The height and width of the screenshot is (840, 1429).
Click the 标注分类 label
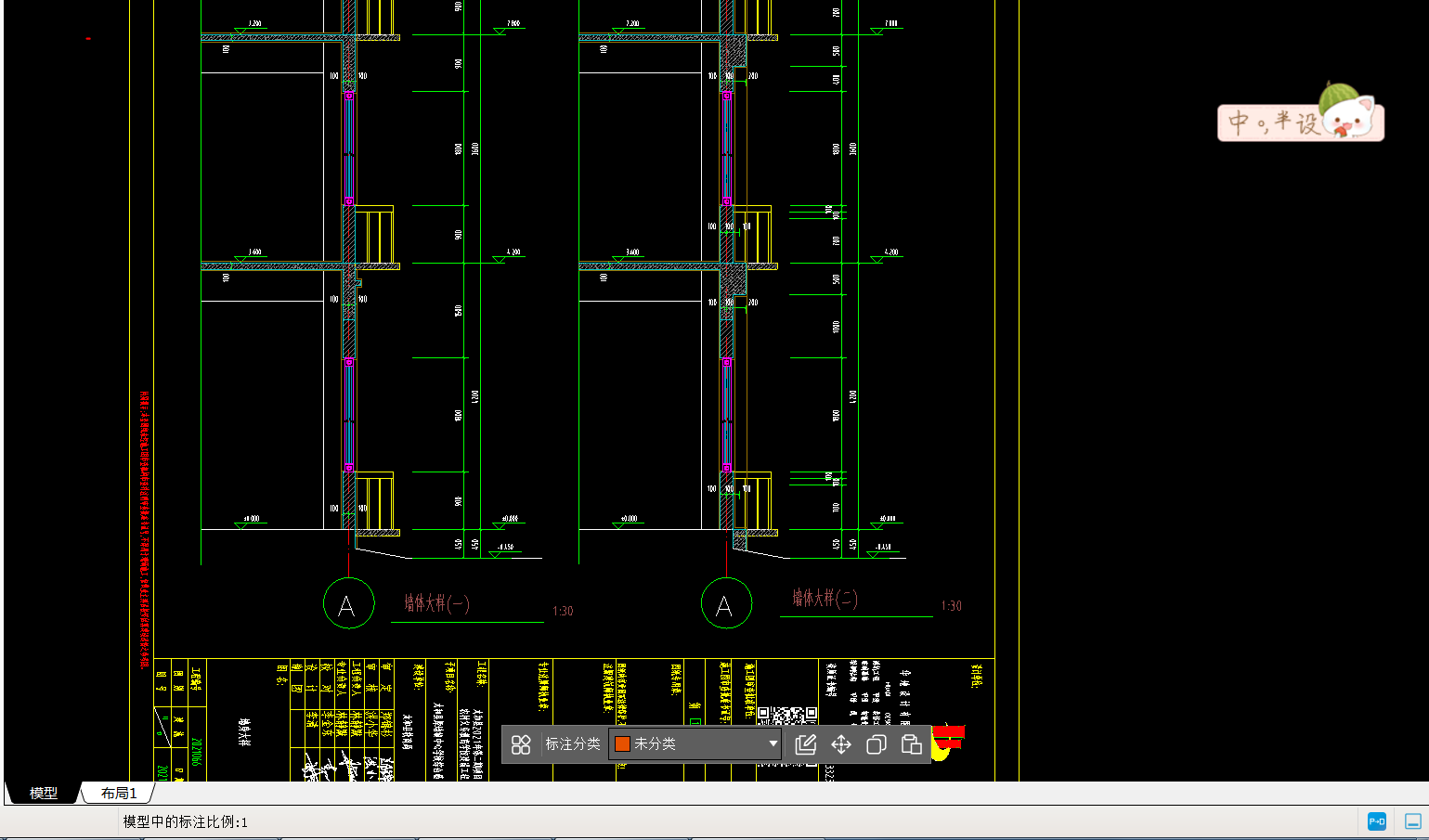click(x=573, y=744)
